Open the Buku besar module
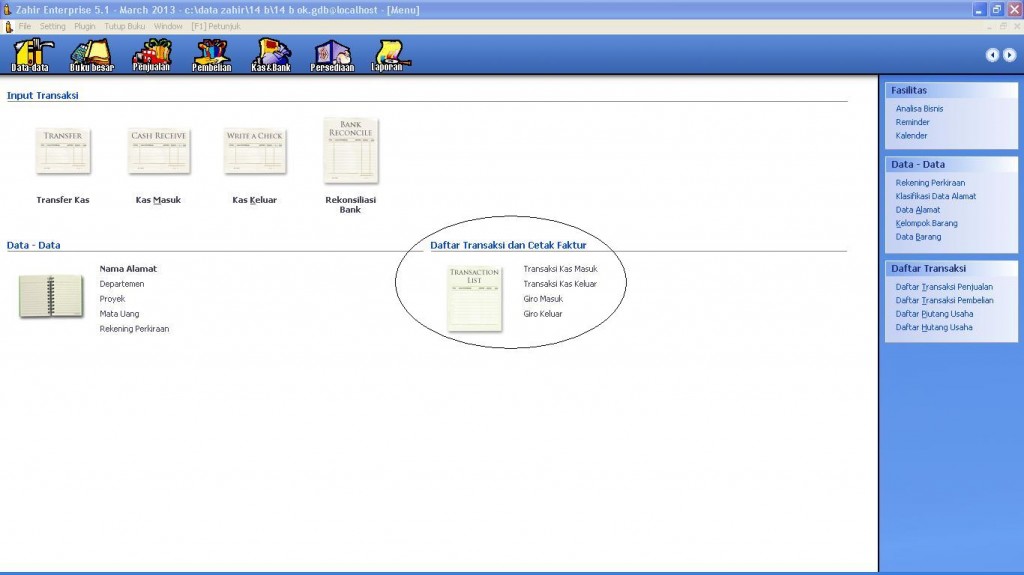 click(x=91, y=55)
